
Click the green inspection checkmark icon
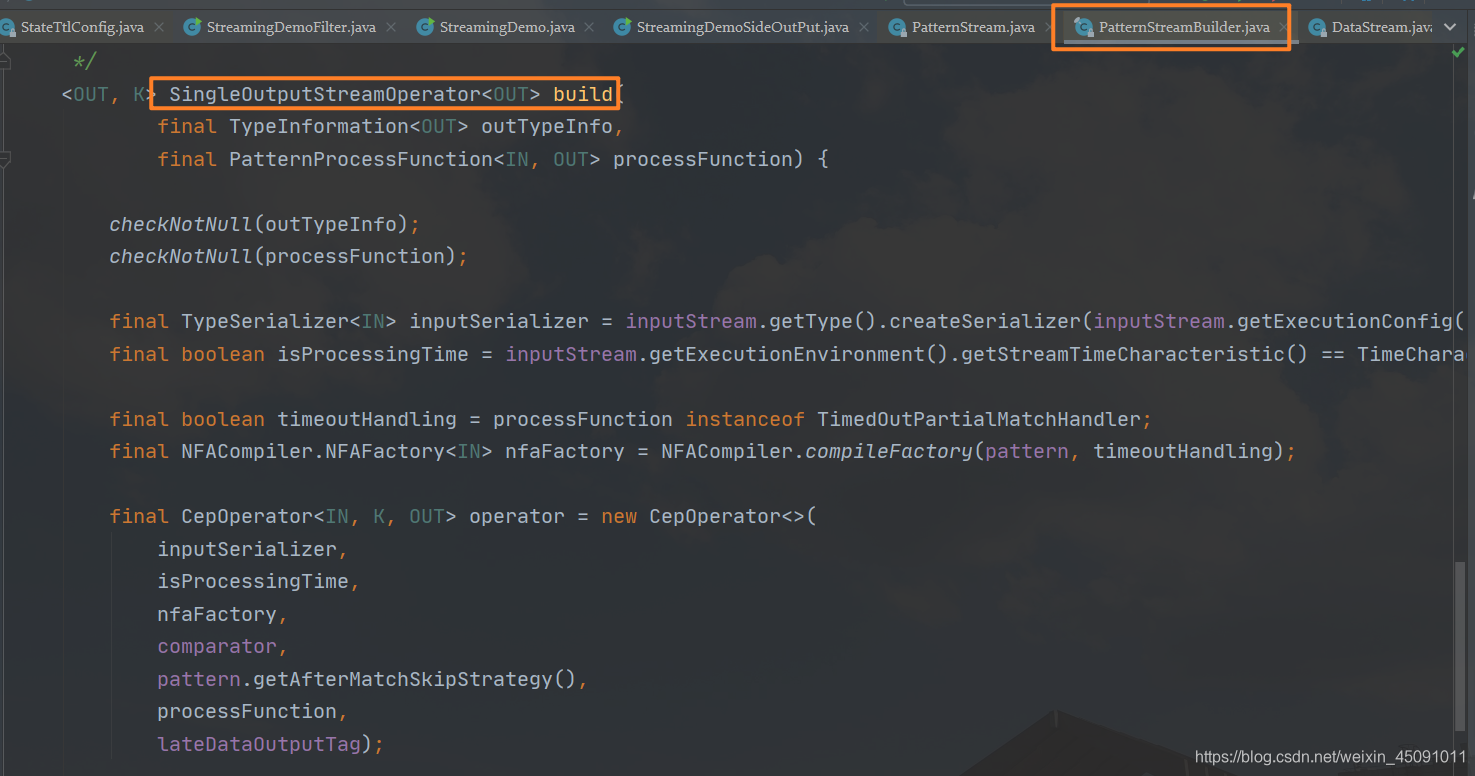pyautogui.click(x=1458, y=52)
